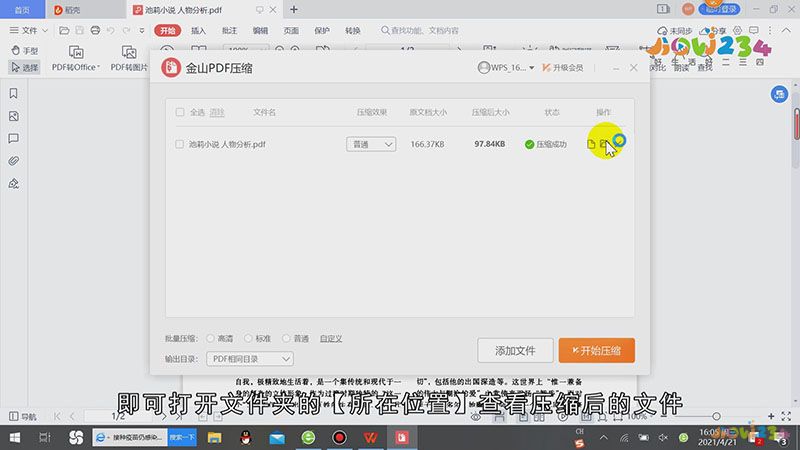Toggle the 全选 select-all checkbox

point(180,112)
